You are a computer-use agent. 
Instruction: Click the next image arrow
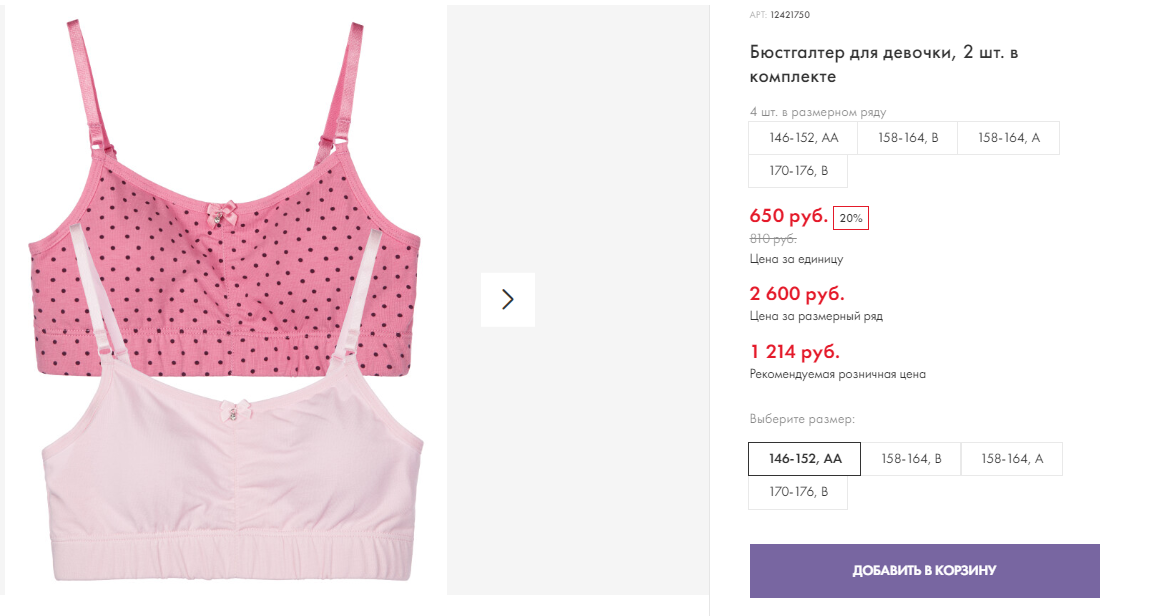click(x=507, y=299)
